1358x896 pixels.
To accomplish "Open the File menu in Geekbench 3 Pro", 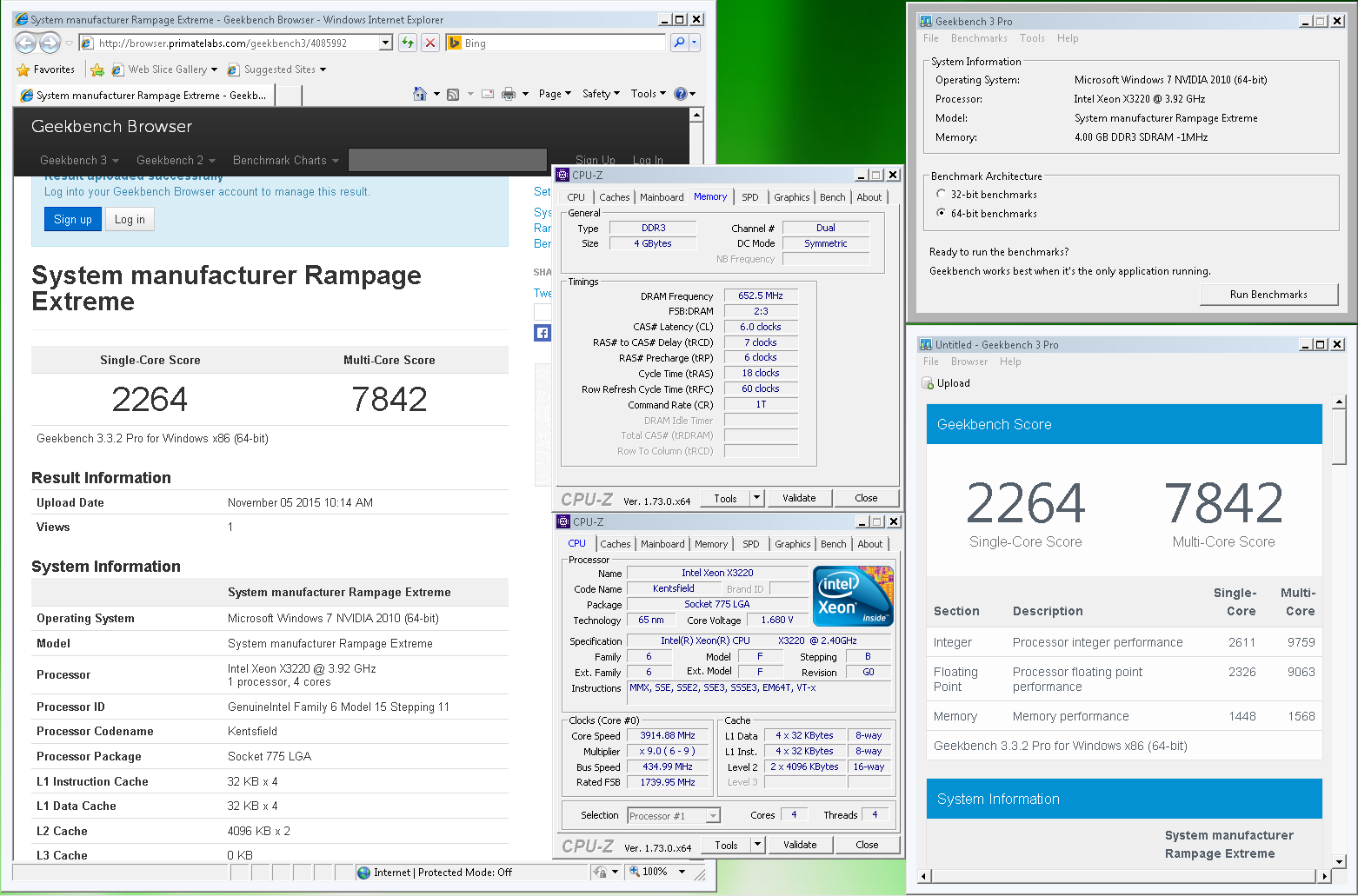I will pyautogui.click(x=931, y=38).
